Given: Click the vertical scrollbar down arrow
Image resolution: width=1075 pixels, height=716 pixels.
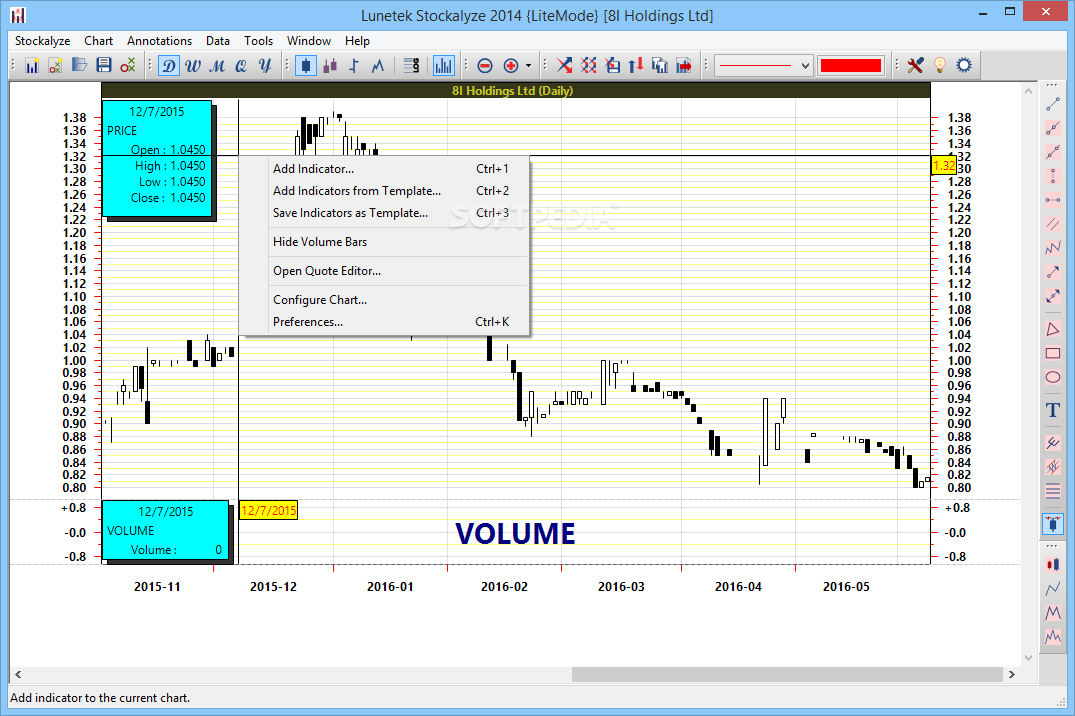Looking at the screenshot, I should tap(1028, 658).
